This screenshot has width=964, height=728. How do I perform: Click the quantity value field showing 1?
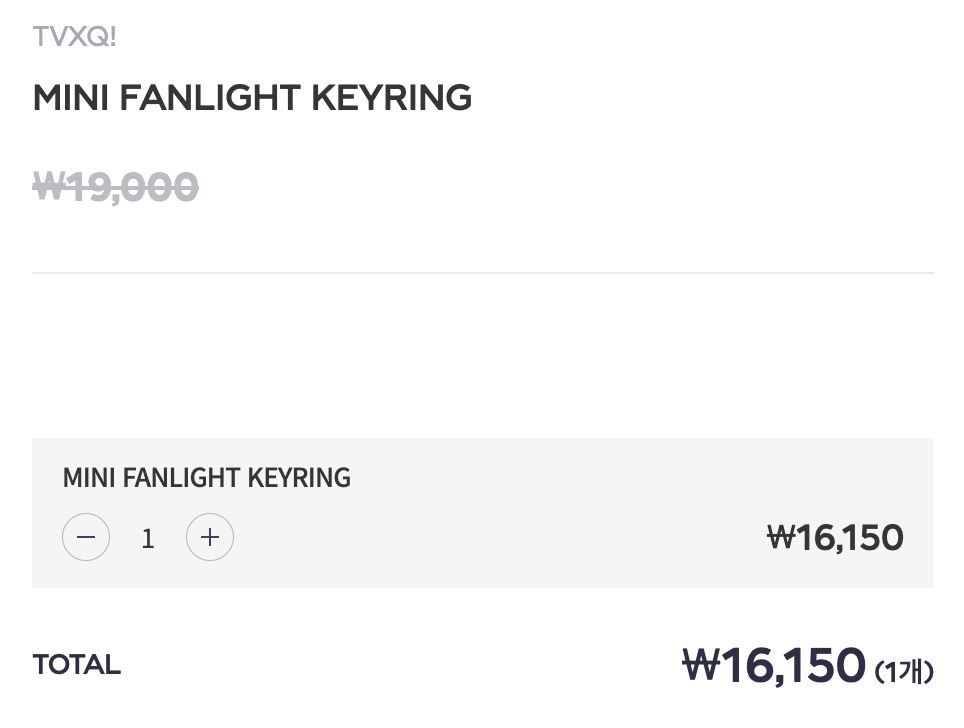pyautogui.click(x=148, y=539)
